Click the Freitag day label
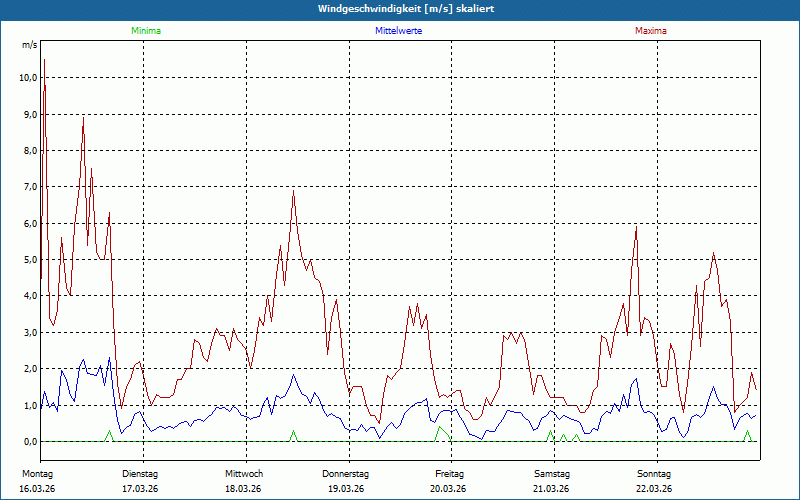The height and width of the screenshot is (500, 800). click(x=448, y=473)
